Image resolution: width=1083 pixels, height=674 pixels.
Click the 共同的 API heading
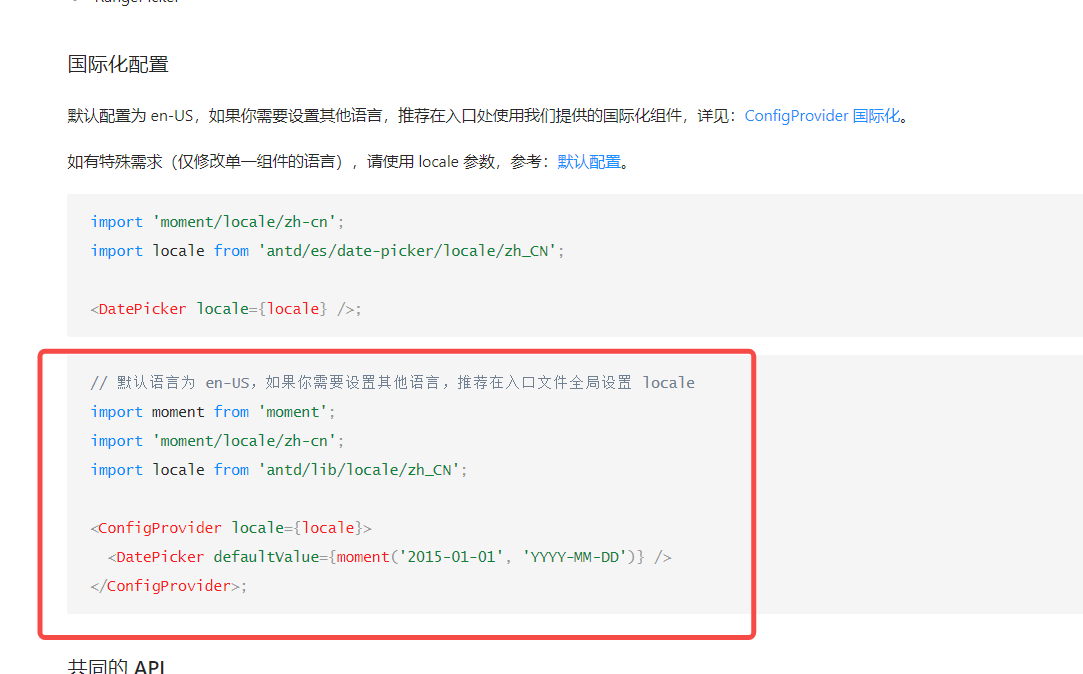click(116, 666)
